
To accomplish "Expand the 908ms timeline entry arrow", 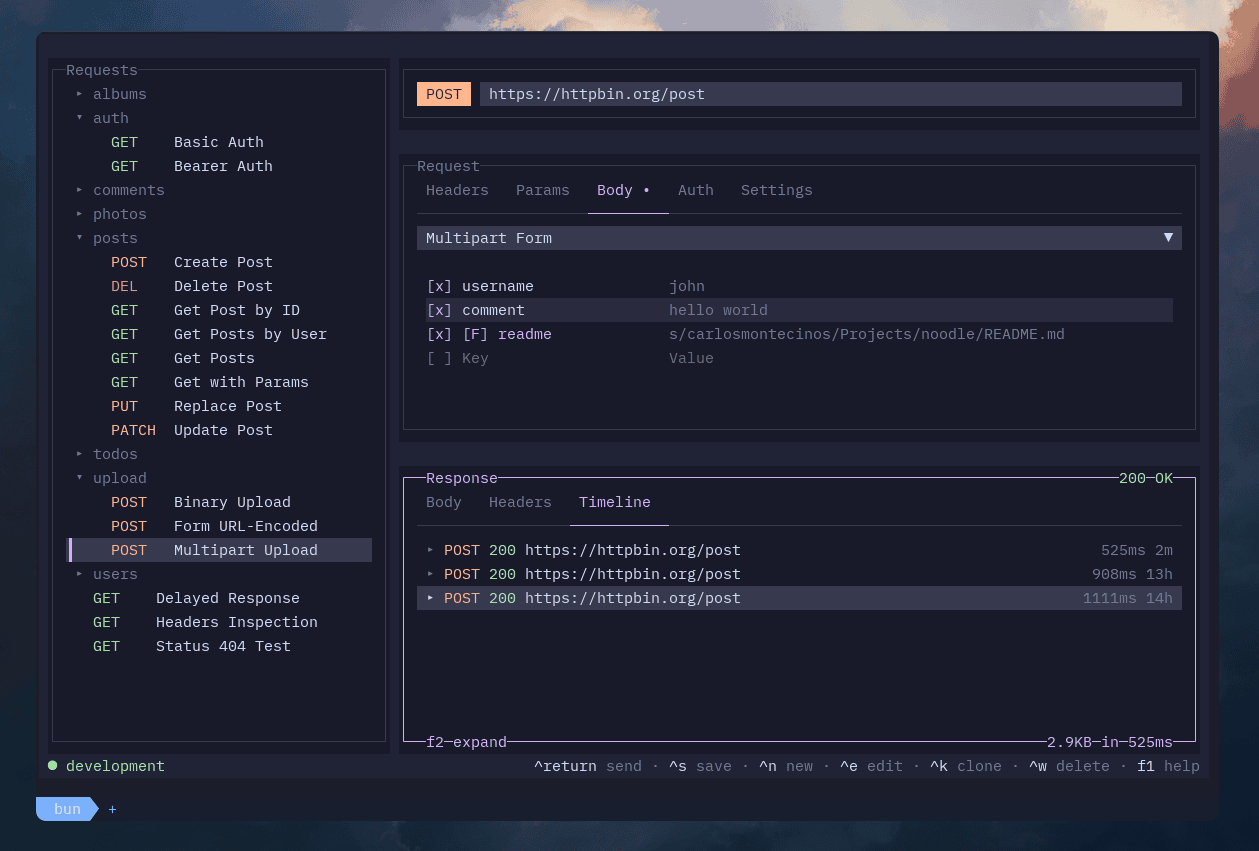I will (x=430, y=574).
